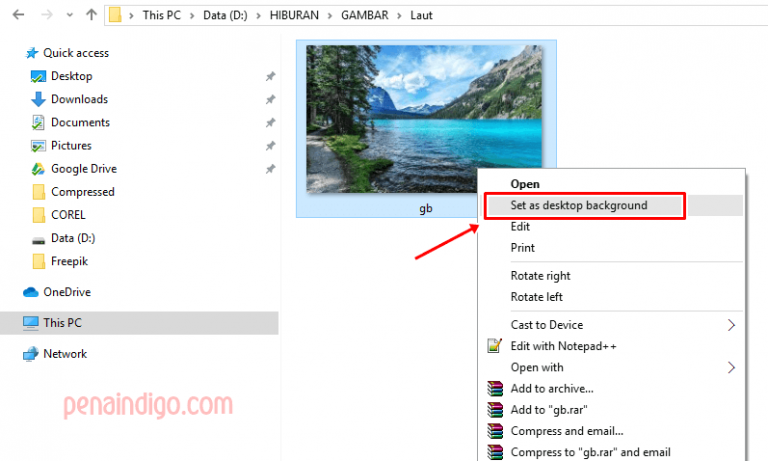Screen dimensions: 768x461
Task: Select OneDrive in sidebar
Action: pos(67,292)
